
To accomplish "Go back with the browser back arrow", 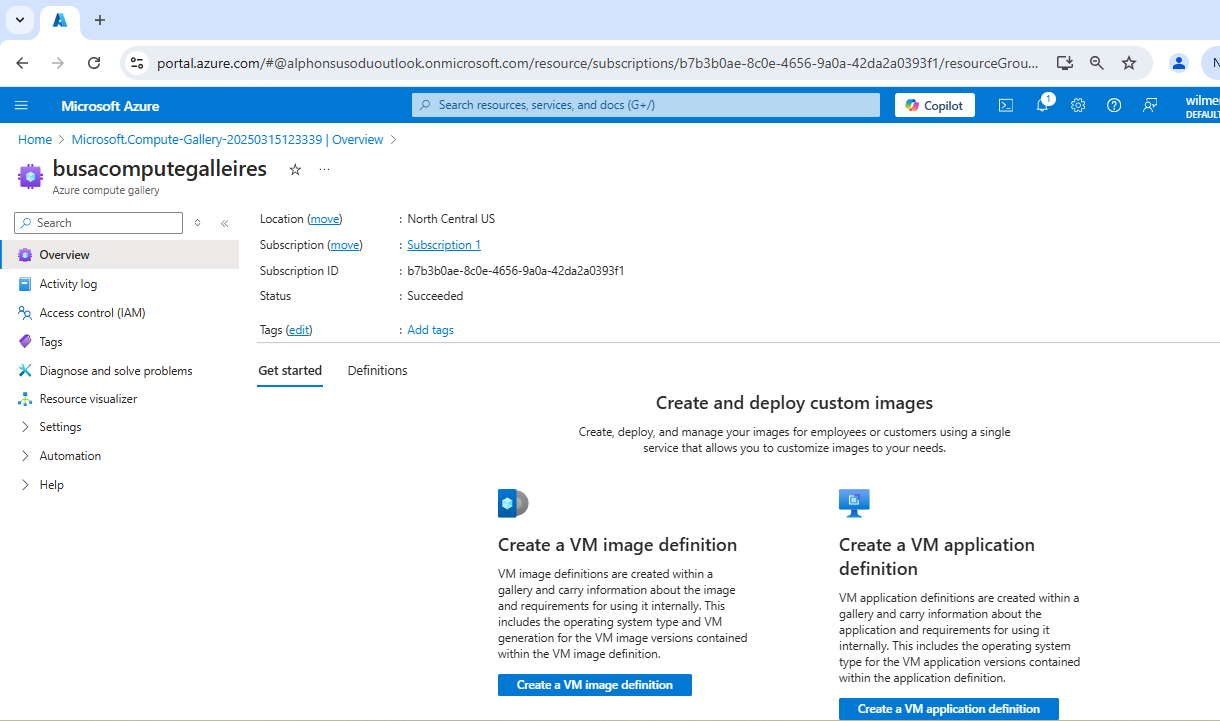I will pyautogui.click(x=22, y=63).
